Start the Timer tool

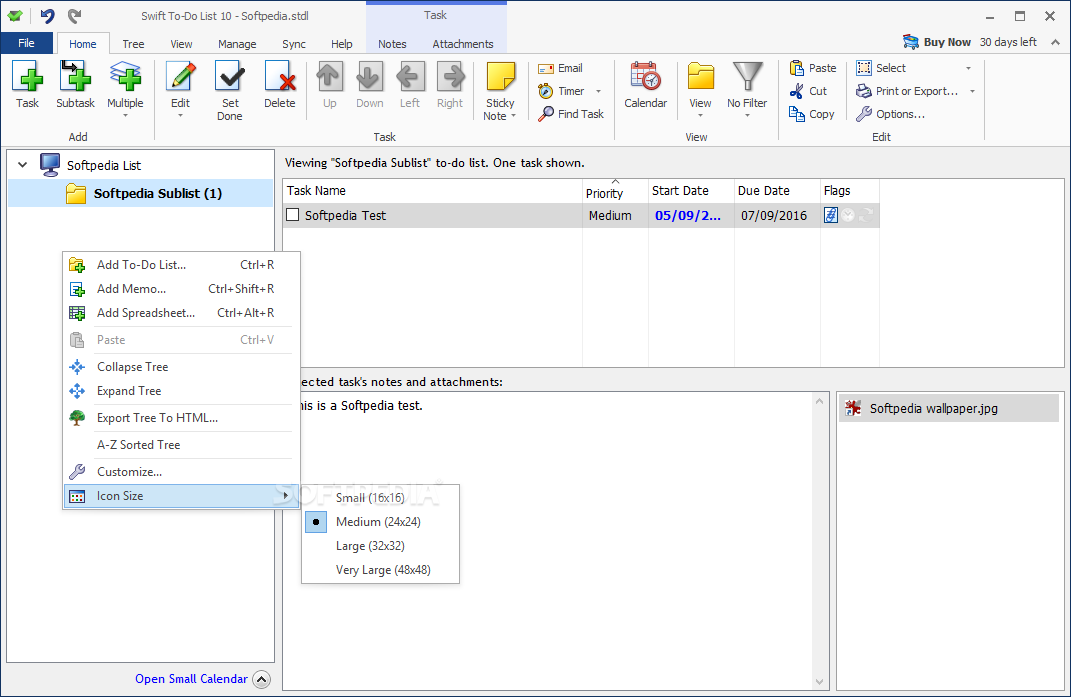coord(561,91)
